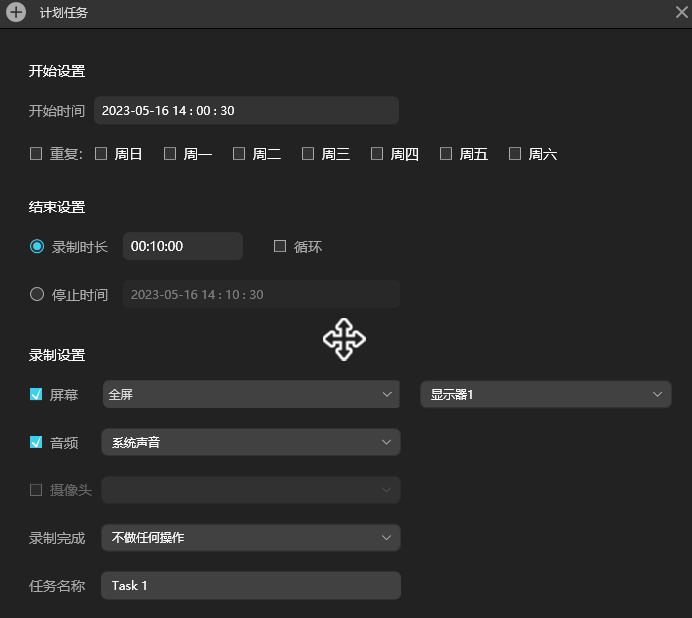
Task: Uncheck the 音频 audio checkbox
Action: coord(36,442)
